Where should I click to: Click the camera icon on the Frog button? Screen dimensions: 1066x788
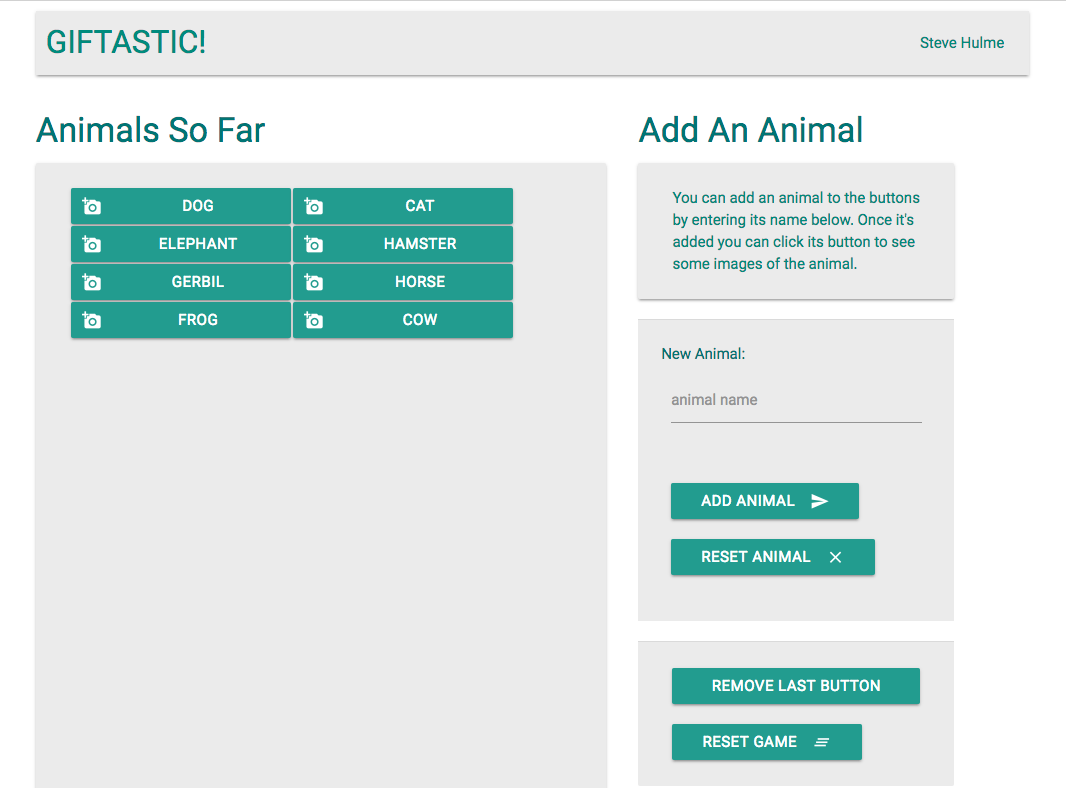92,320
